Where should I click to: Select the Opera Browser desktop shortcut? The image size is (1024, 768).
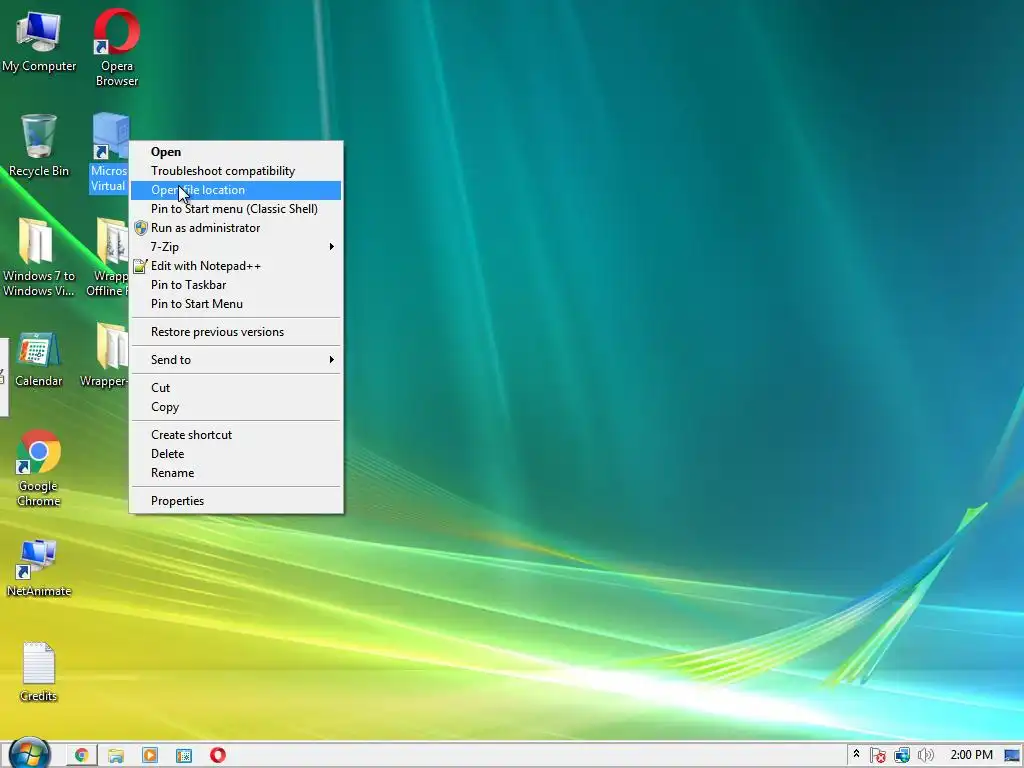[117, 48]
